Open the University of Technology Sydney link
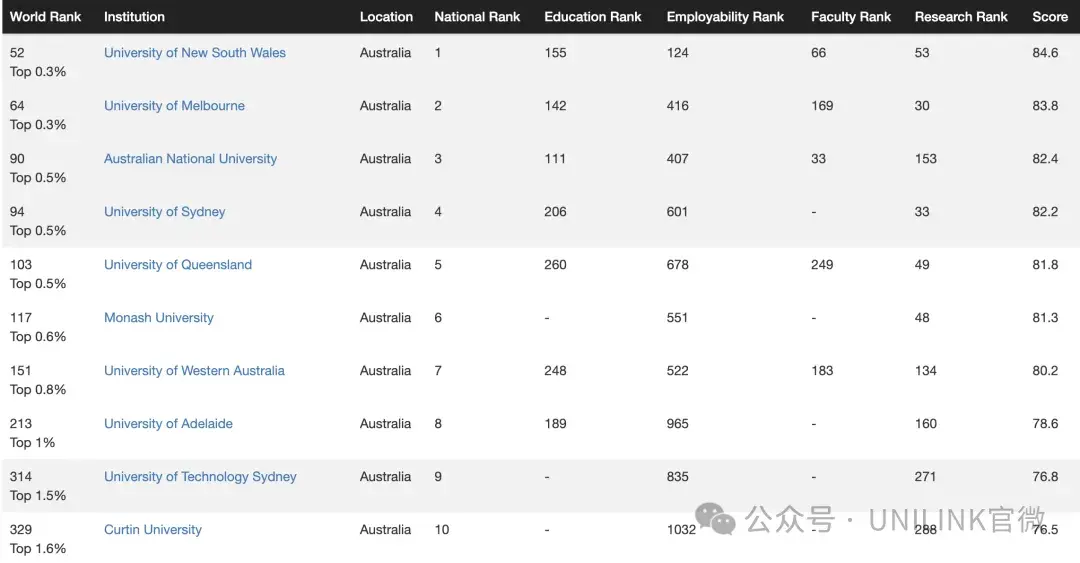Image resolution: width=1080 pixels, height=563 pixels. tap(200, 477)
